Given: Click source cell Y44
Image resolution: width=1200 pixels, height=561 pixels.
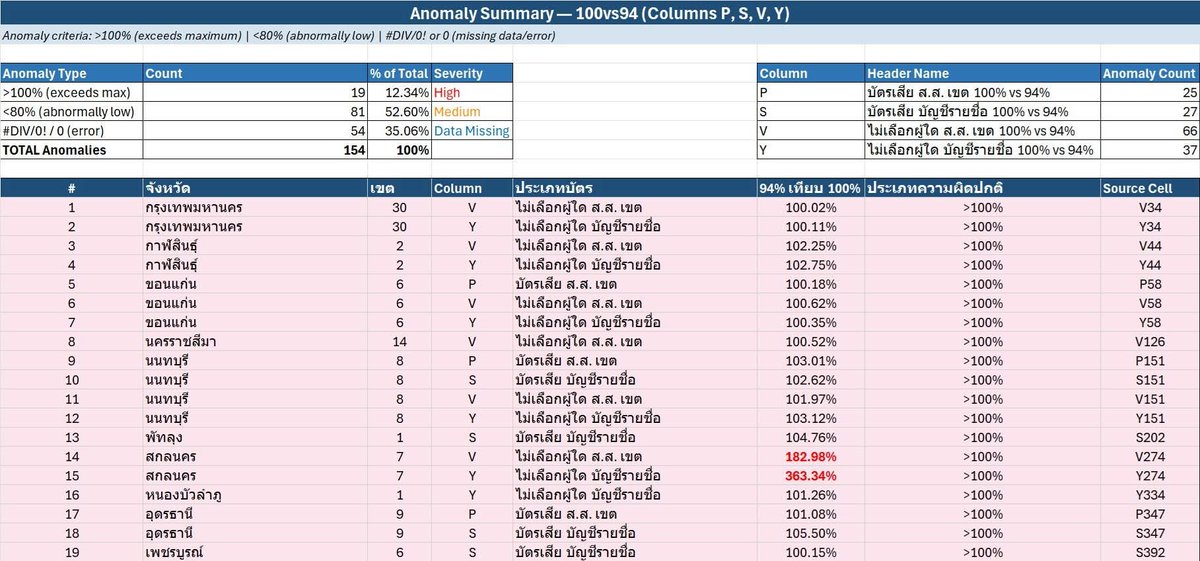Looking at the screenshot, I should click(x=1149, y=265).
